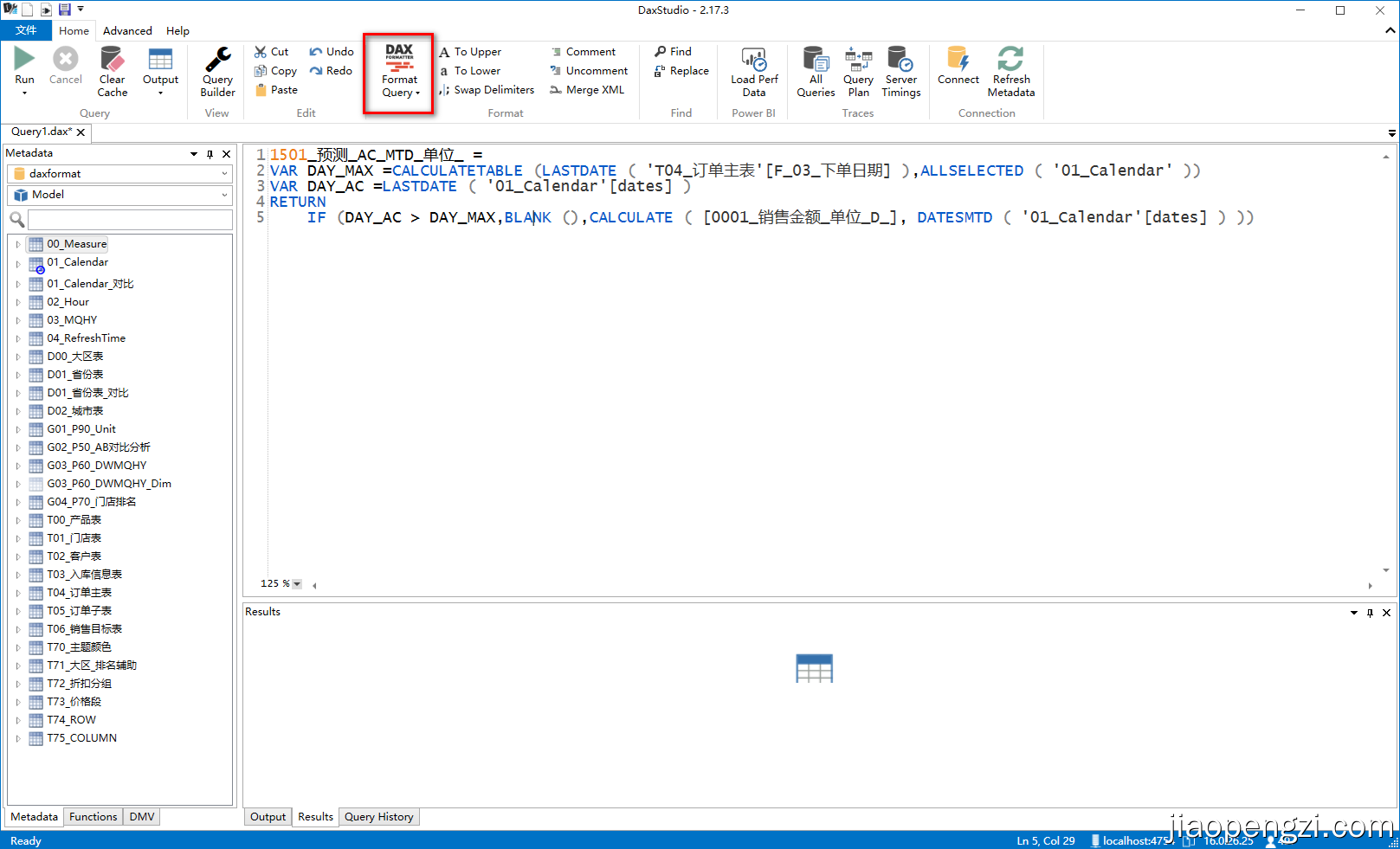Expand the T75_COLUMN table
Screen dimensions: 1400x849
(17, 738)
